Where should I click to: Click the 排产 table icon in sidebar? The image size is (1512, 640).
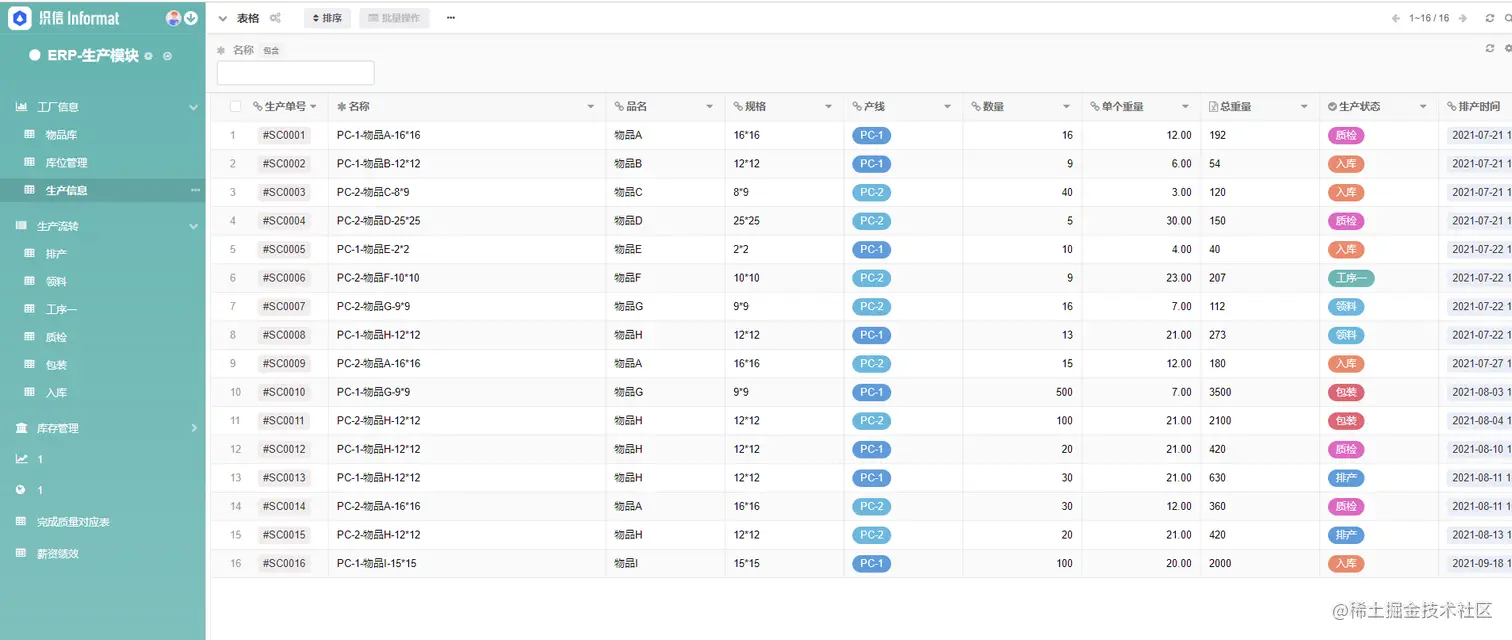point(29,253)
